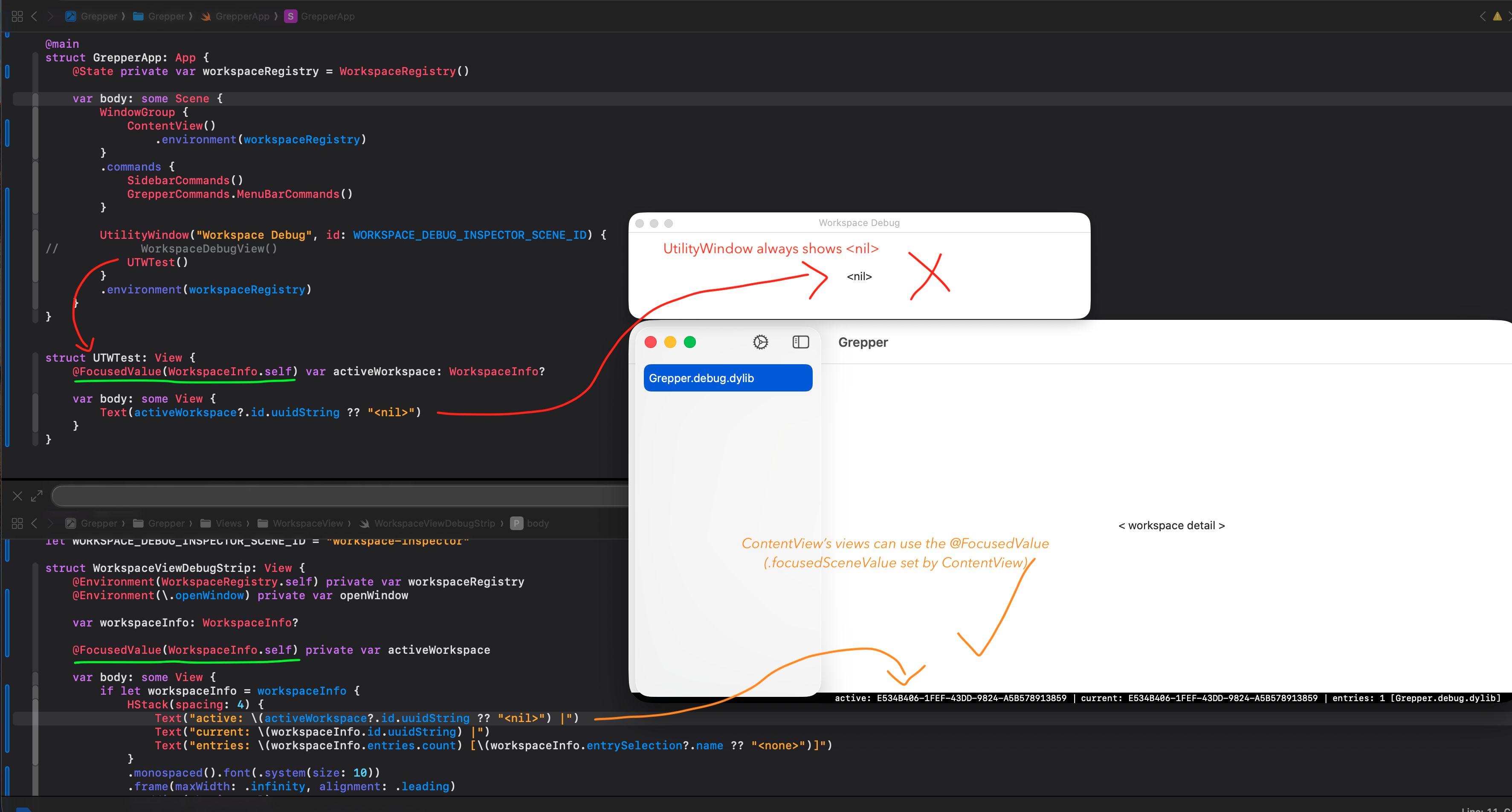The height and width of the screenshot is (812, 1512).
Task: Open GrepperApp Swift file crumb in jump bar
Action: click(235, 17)
